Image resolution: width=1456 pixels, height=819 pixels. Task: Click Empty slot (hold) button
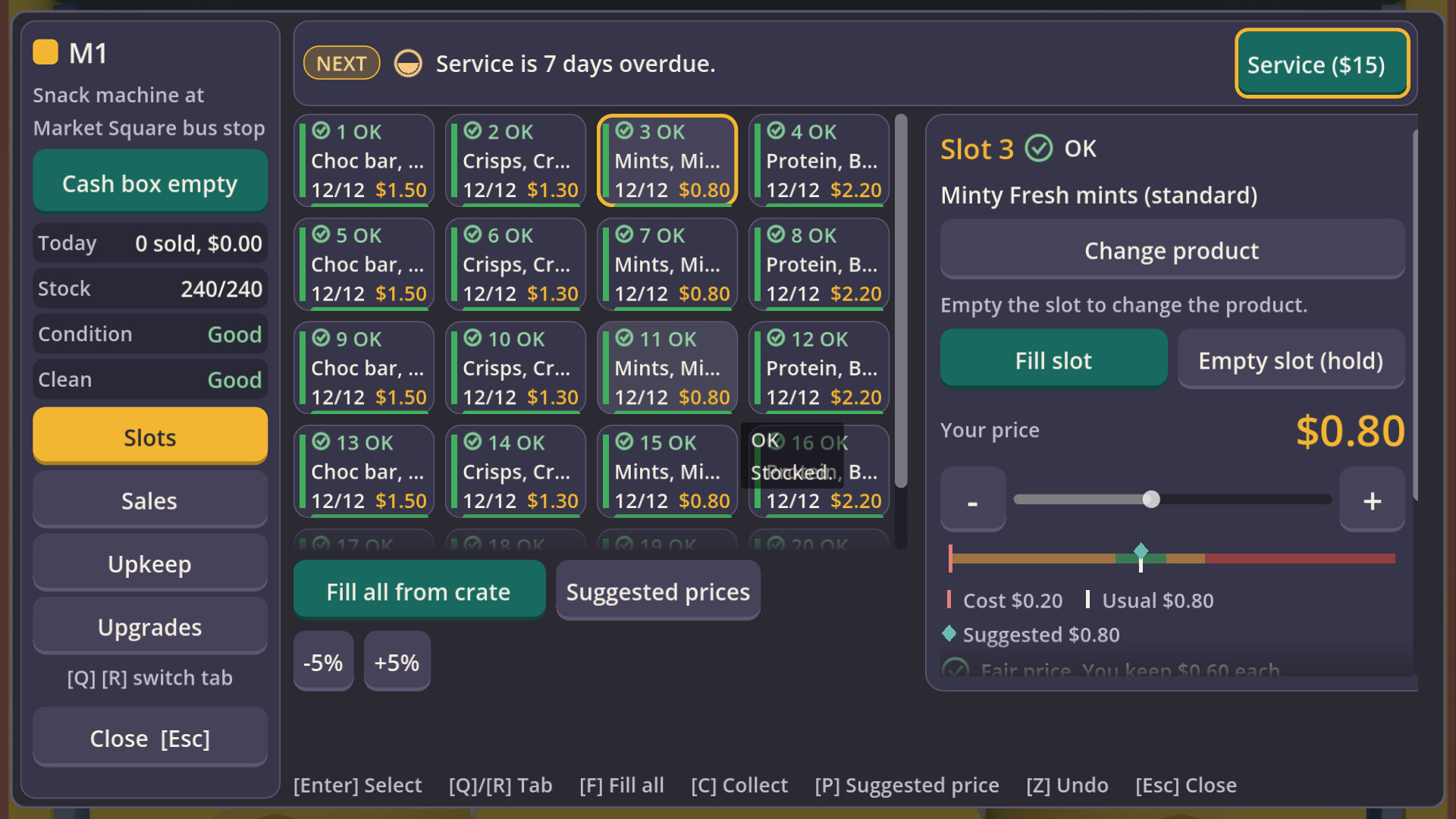1291,359
